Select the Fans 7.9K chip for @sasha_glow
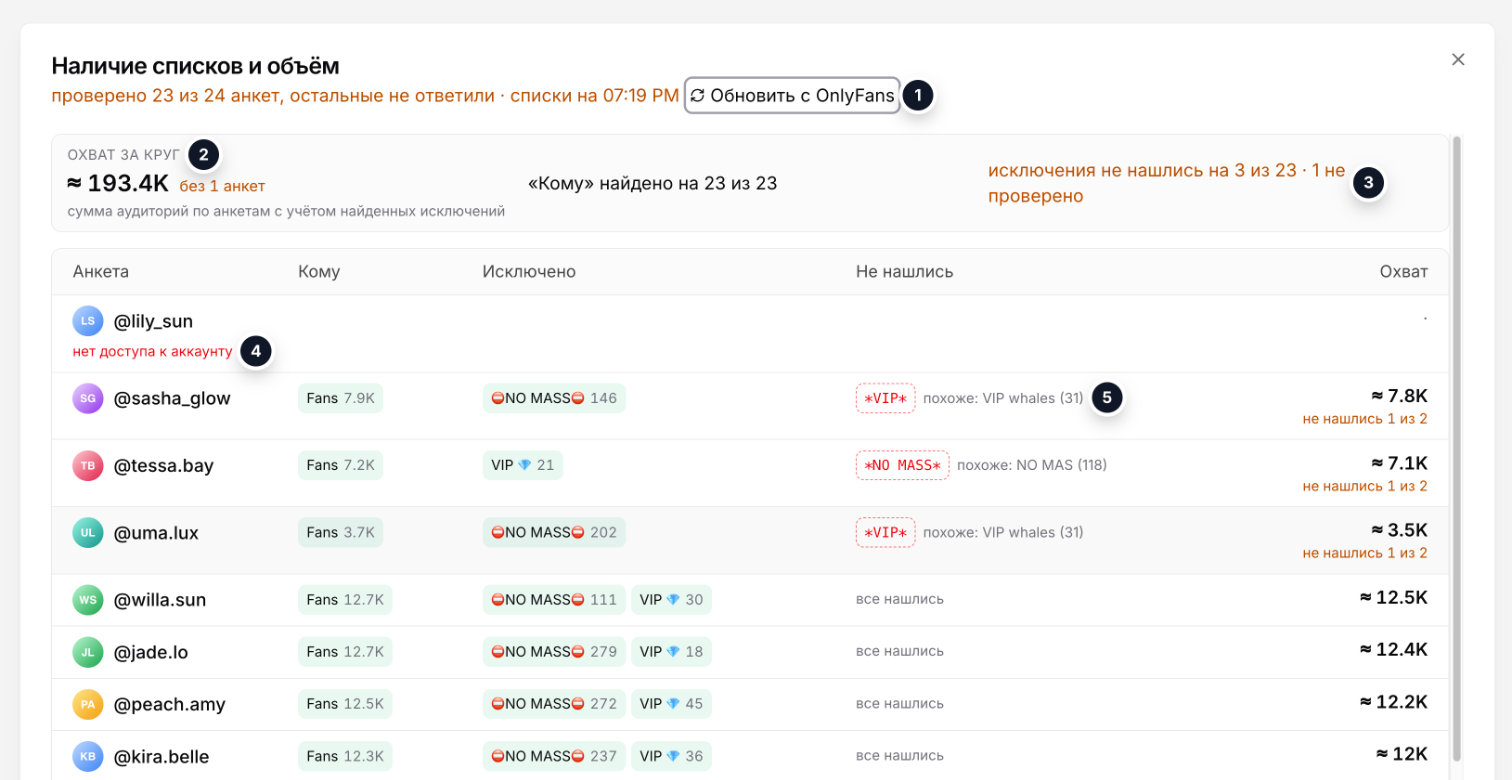Viewport: 1512px width, 780px height. click(340, 398)
